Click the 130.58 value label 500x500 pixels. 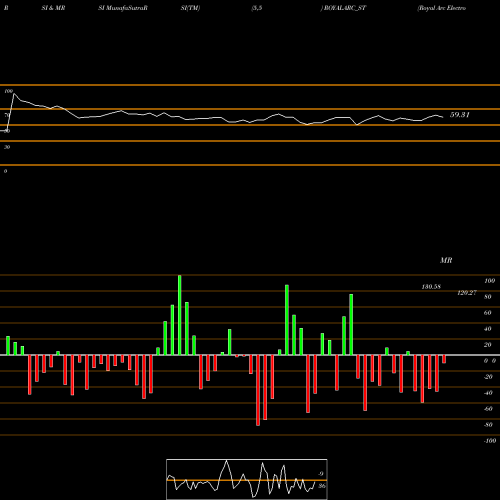(431, 287)
